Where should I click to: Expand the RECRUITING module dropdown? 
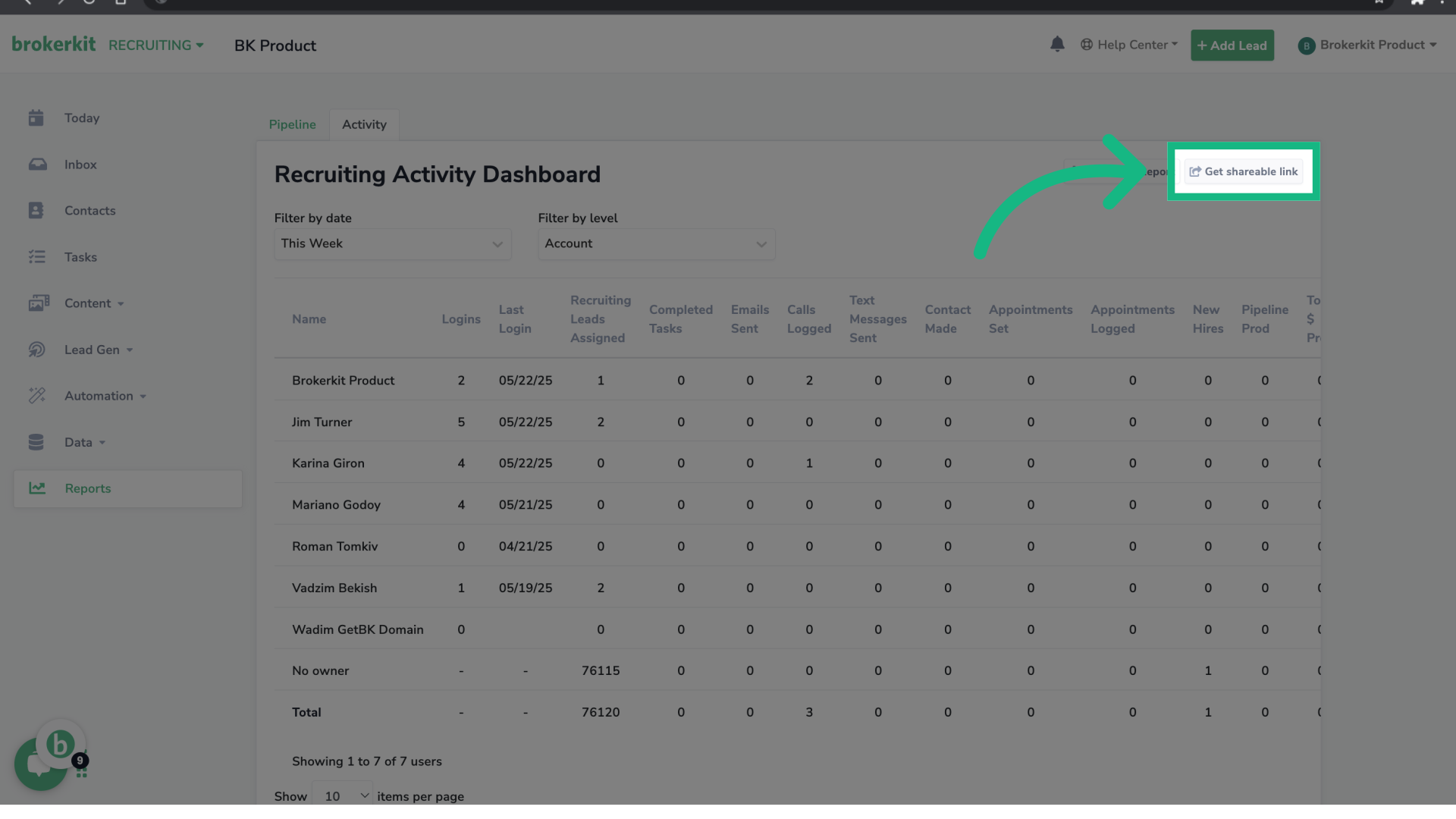(x=155, y=45)
